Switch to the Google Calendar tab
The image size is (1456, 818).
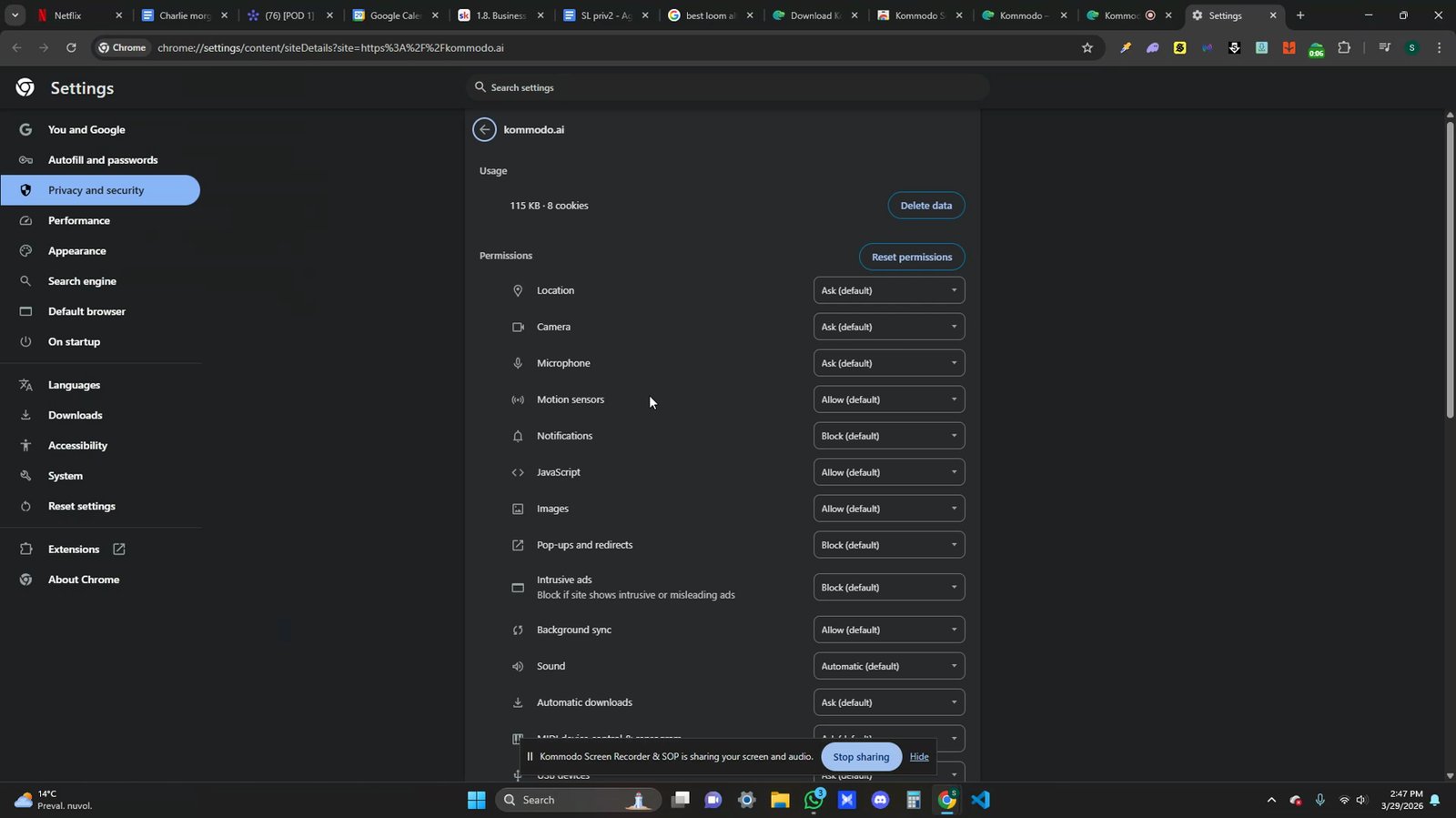395,15
